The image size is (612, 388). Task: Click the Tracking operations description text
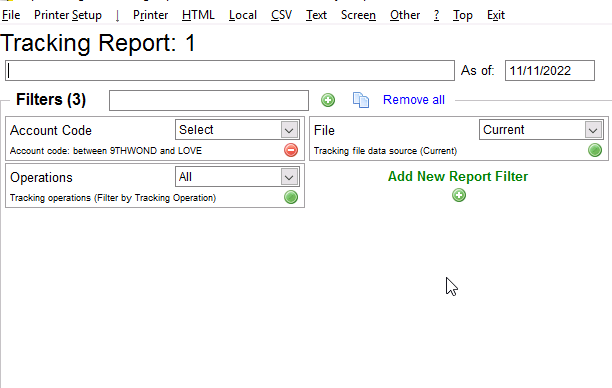pyautogui.click(x=113, y=198)
